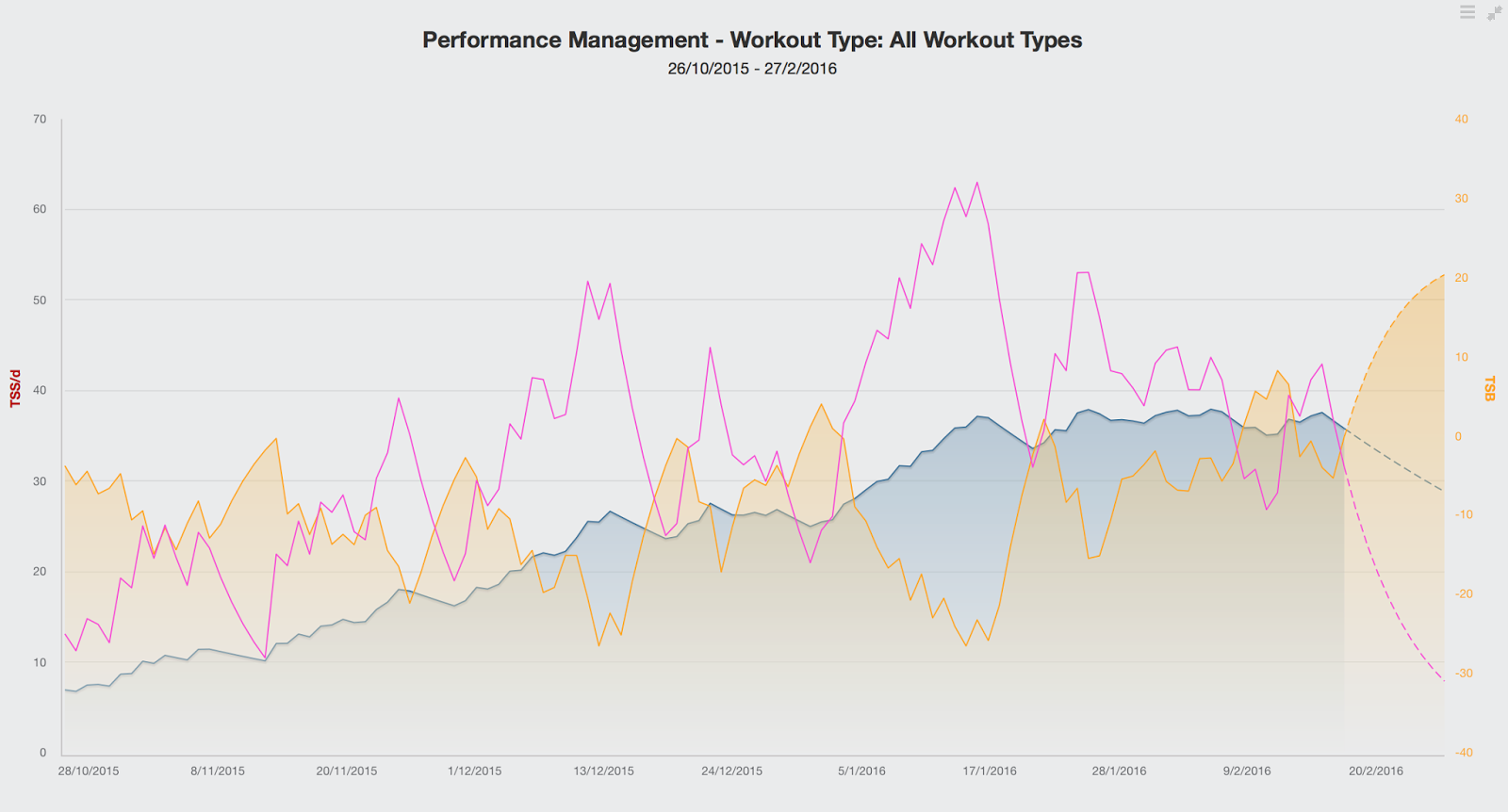Click the left axis value 60
The height and width of the screenshot is (812, 1508).
(x=40, y=209)
